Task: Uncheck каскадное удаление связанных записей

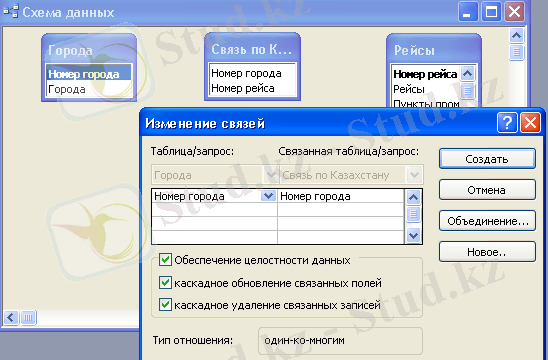Action: [x=165, y=305]
